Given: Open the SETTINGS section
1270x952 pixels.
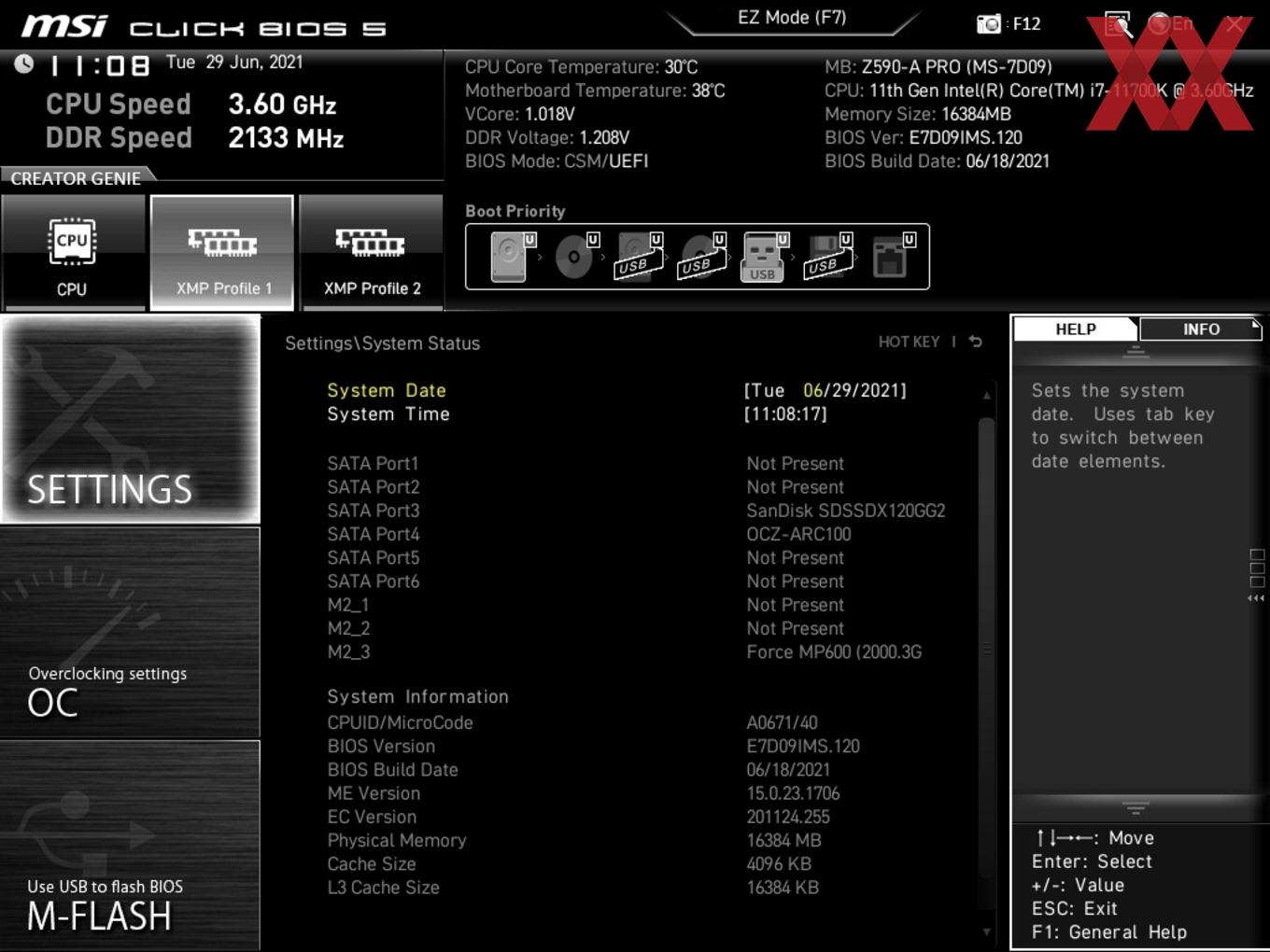Looking at the screenshot, I should coord(131,419).
